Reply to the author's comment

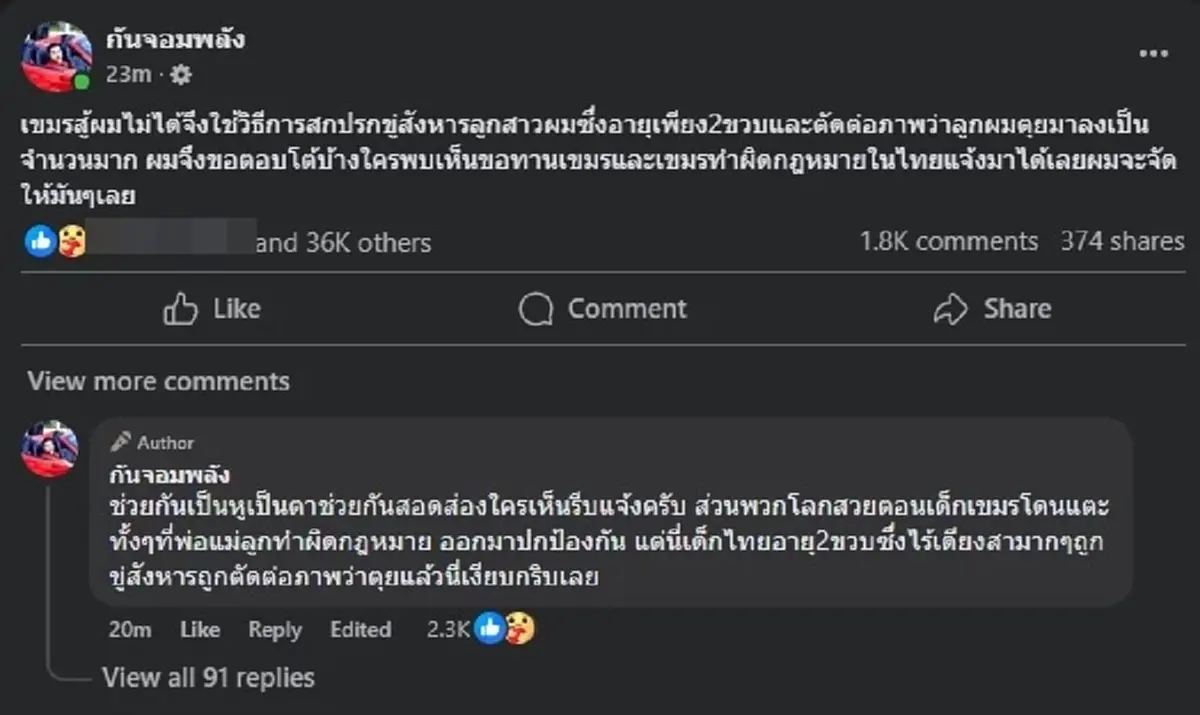click(274, 630)
